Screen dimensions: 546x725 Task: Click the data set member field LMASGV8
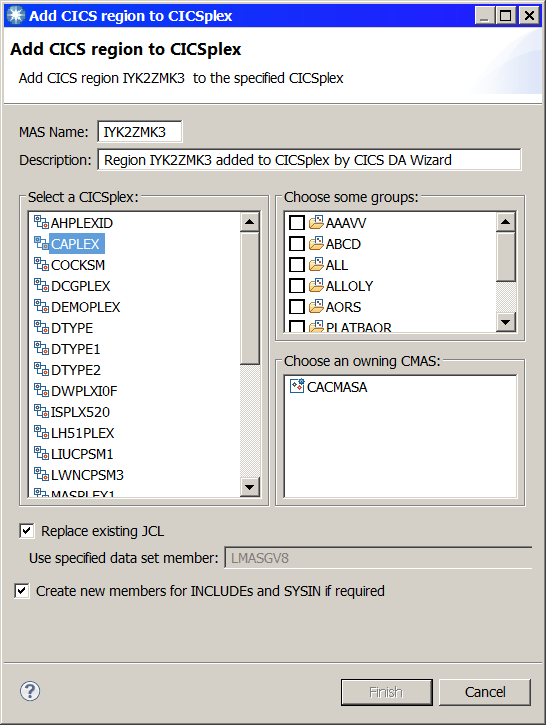pos(378,558)
